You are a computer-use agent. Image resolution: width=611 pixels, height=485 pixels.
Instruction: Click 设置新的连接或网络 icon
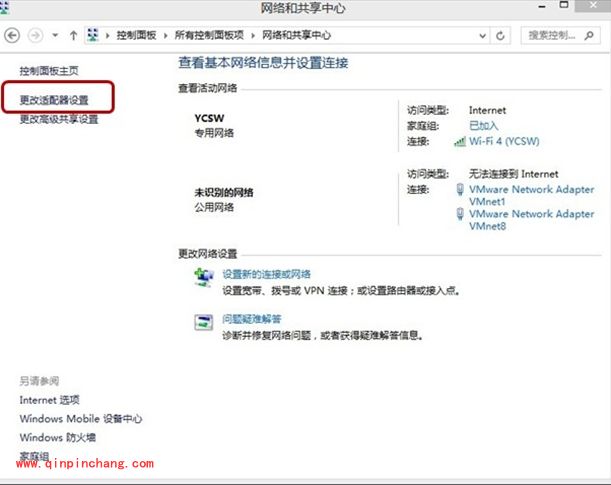click(x=204, y=277)
